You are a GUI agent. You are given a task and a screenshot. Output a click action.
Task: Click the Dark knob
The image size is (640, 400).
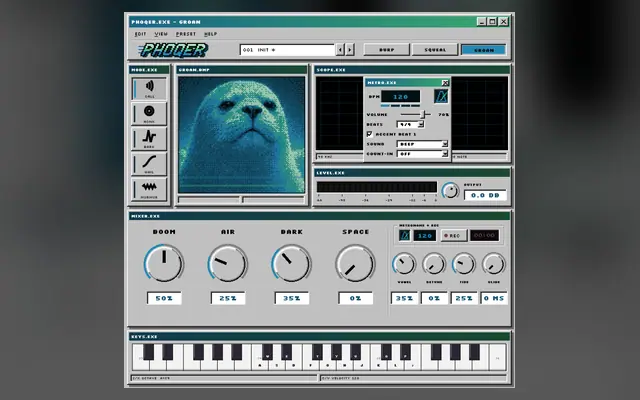[291, 264]
